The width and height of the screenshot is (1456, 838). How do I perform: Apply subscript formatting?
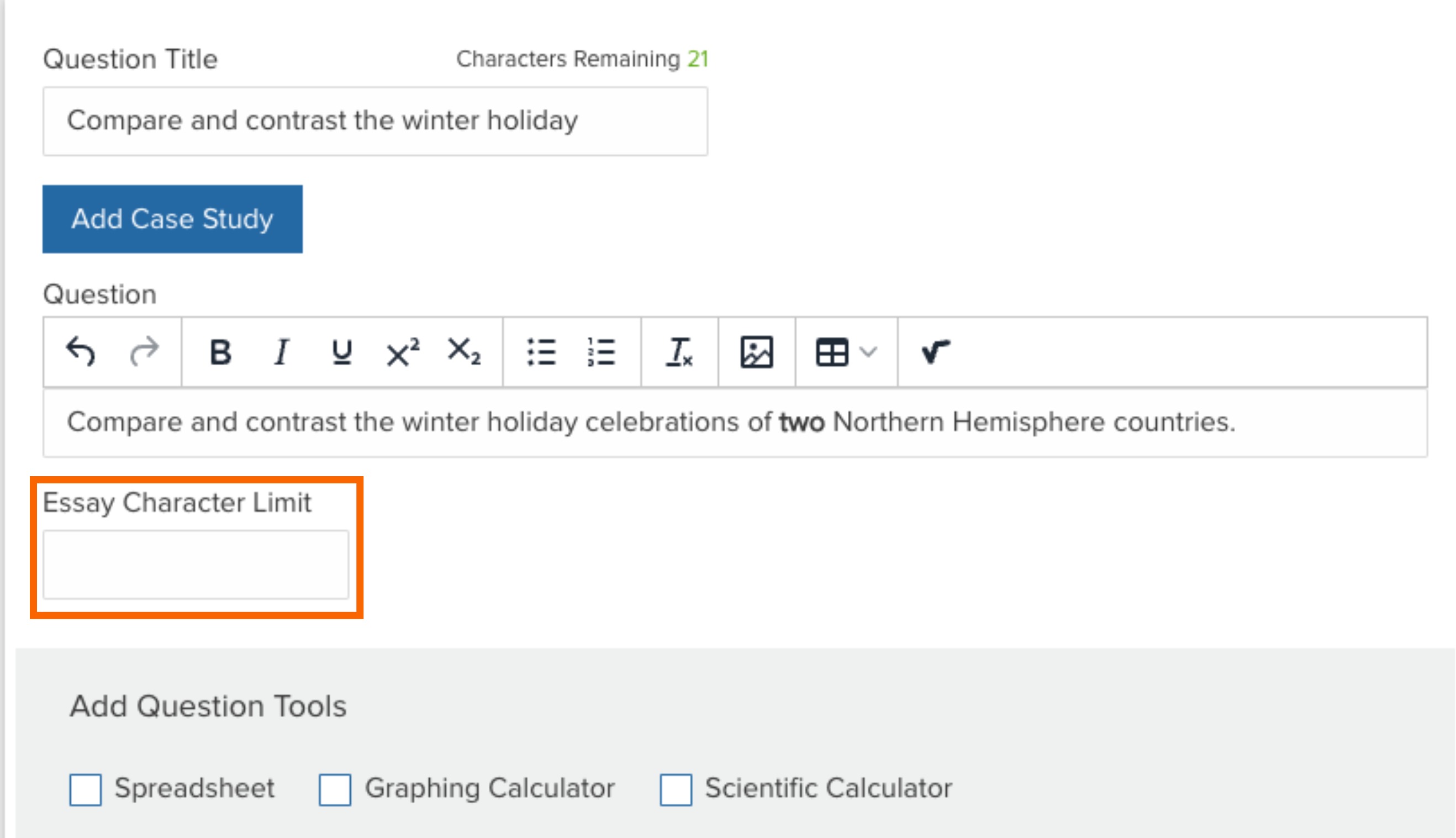464,351
